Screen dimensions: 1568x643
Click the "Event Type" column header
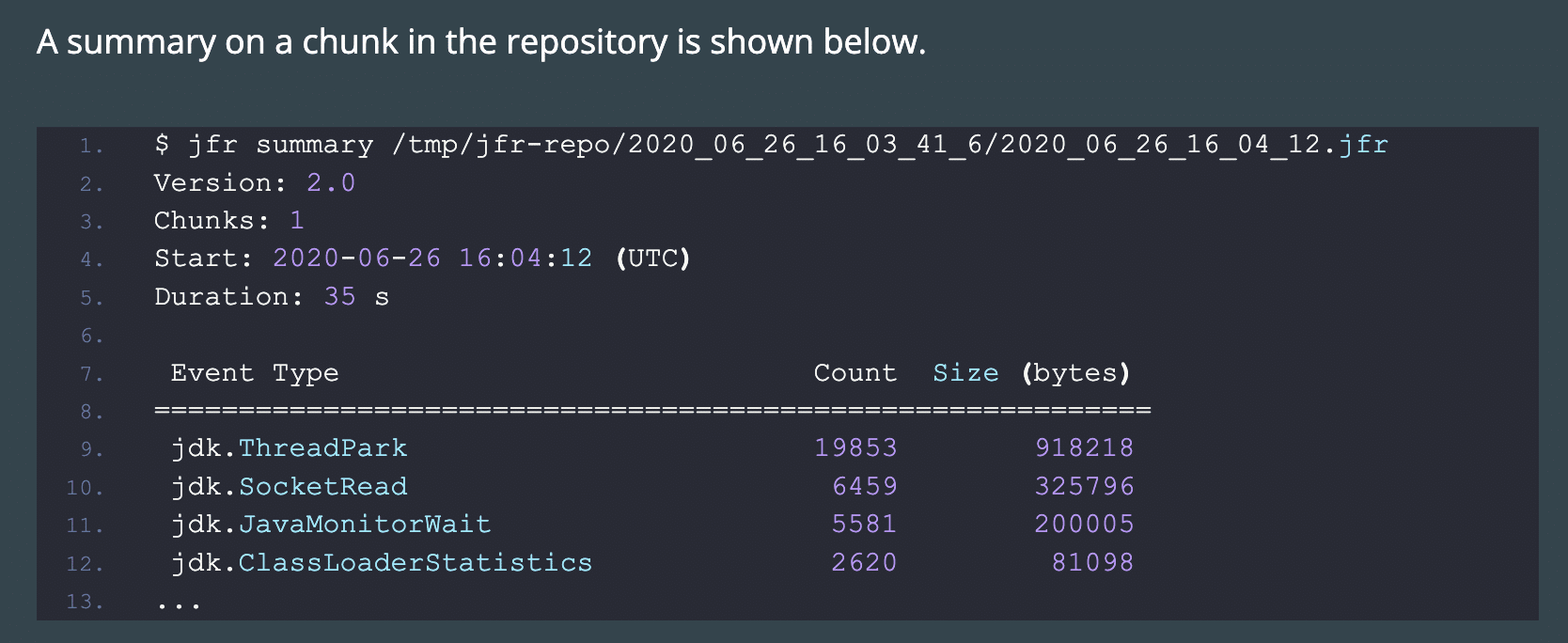point(255,373)
